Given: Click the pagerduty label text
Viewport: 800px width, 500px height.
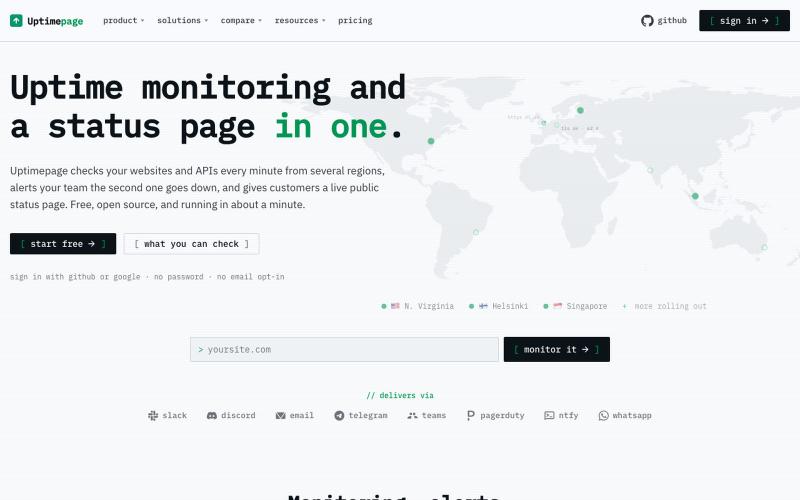Looking at the screenshot, I should 502,415.
